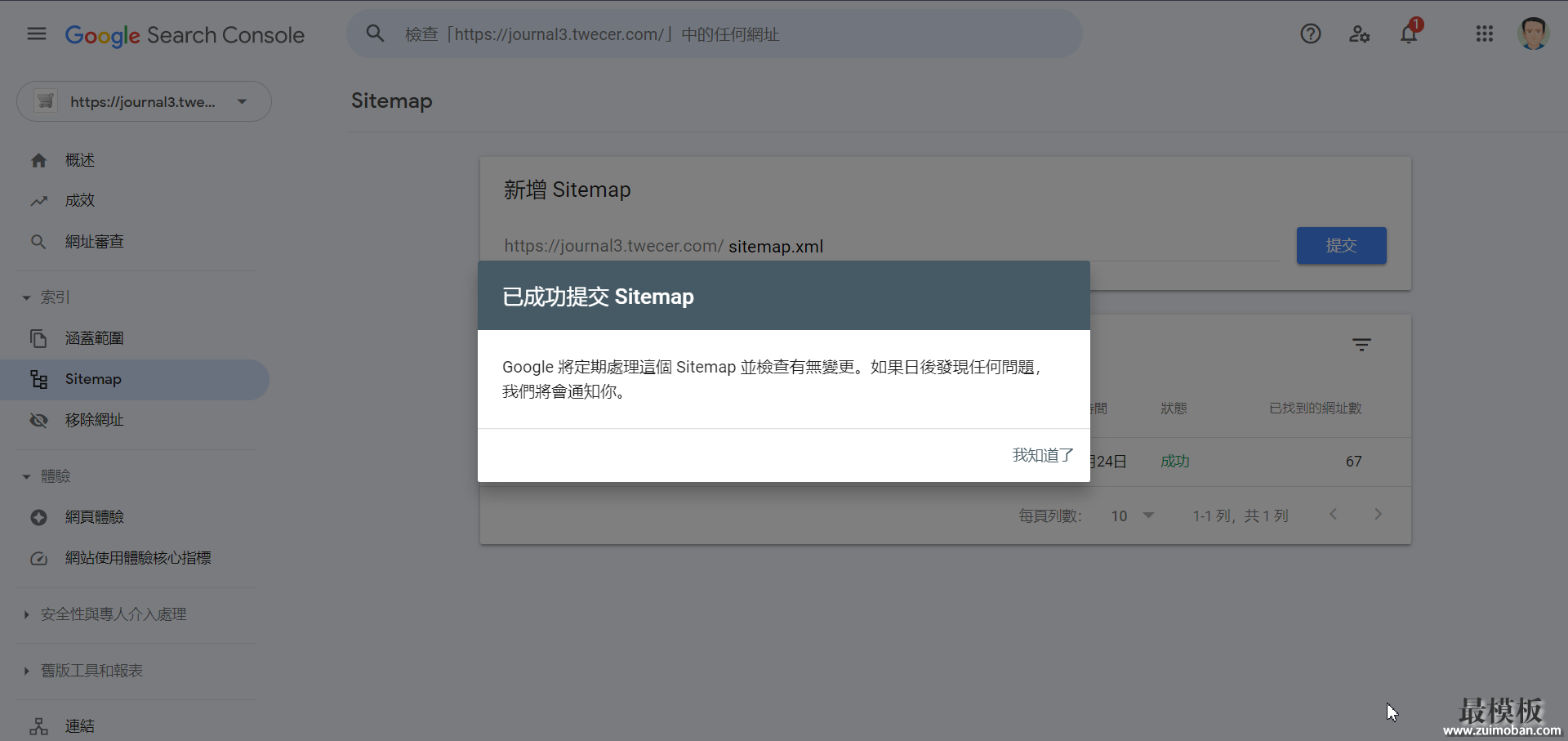Click the URL inspection search field
Image resolution: width=1568 pixels, height=741 pixels.
point(715,34)
